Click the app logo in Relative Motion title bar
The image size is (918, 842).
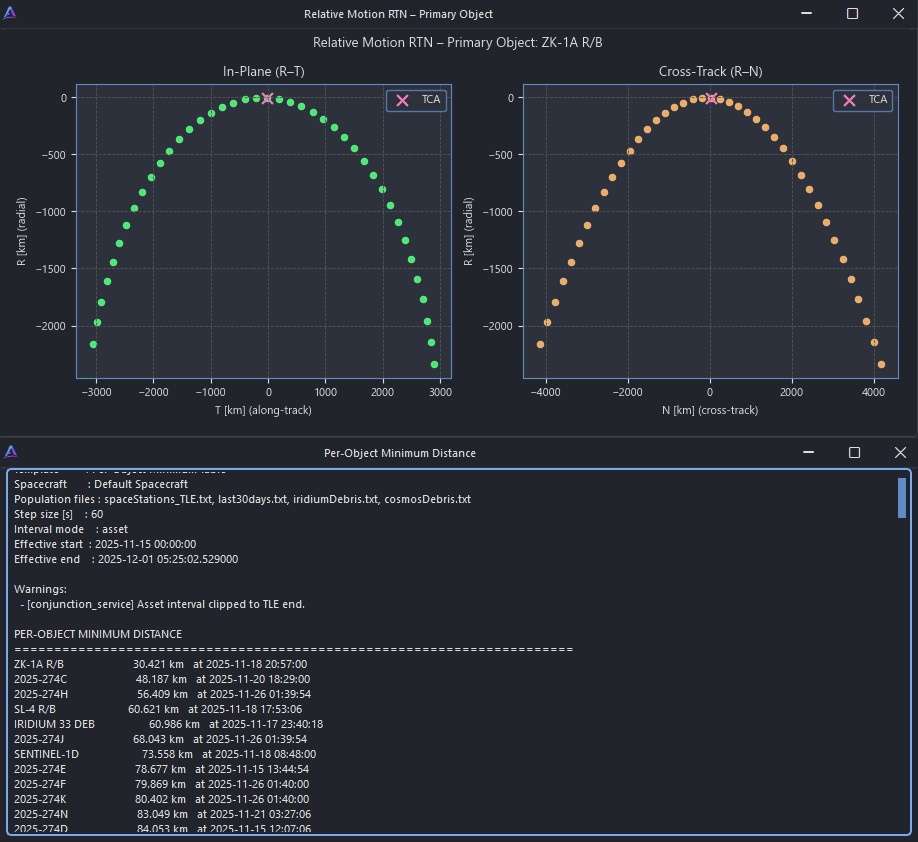point(10,14)
